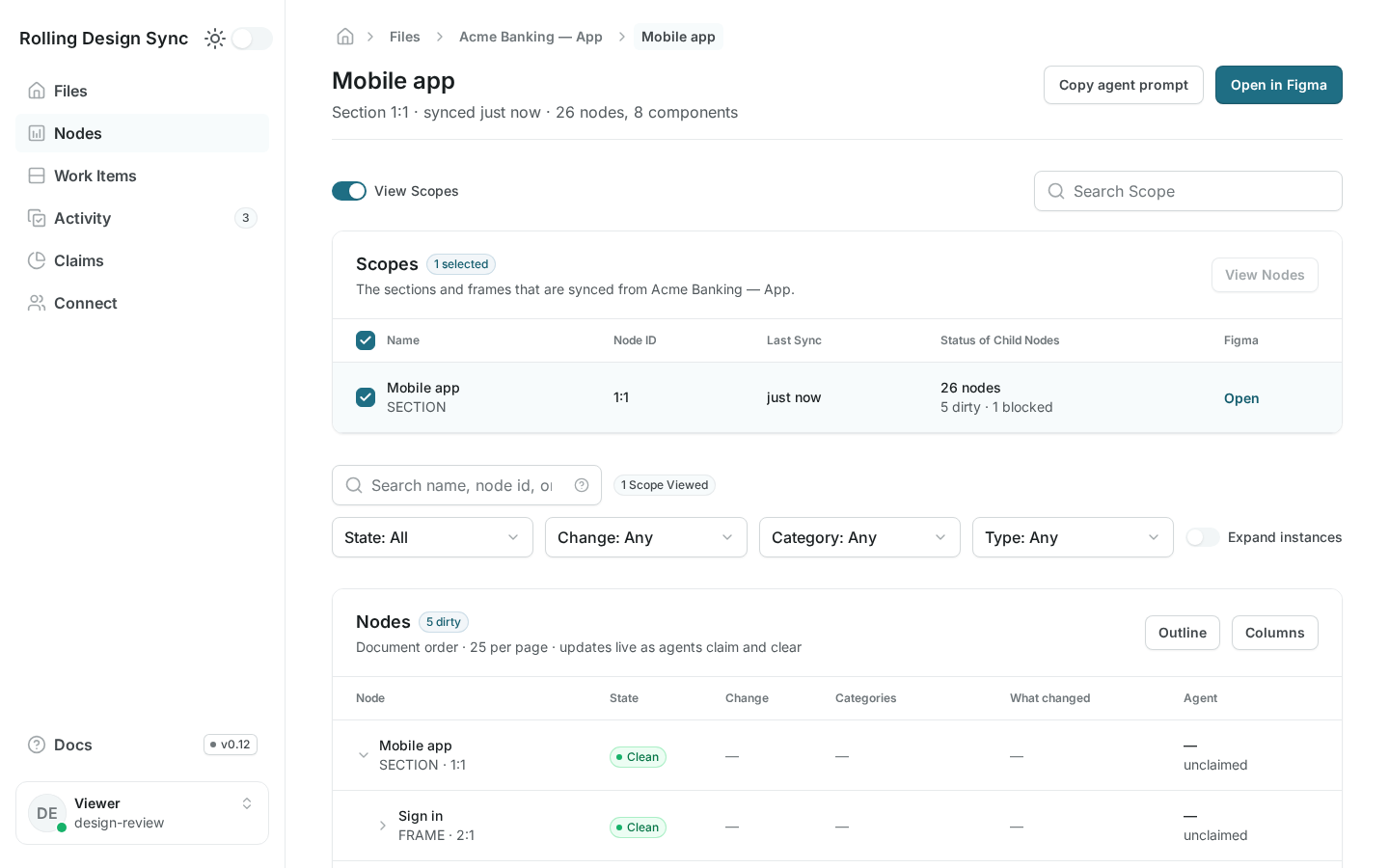The height and width of the screenshot is (868, 1389).
Task: Expand the Sign in frame row
Action: click(x=383, y=826)
